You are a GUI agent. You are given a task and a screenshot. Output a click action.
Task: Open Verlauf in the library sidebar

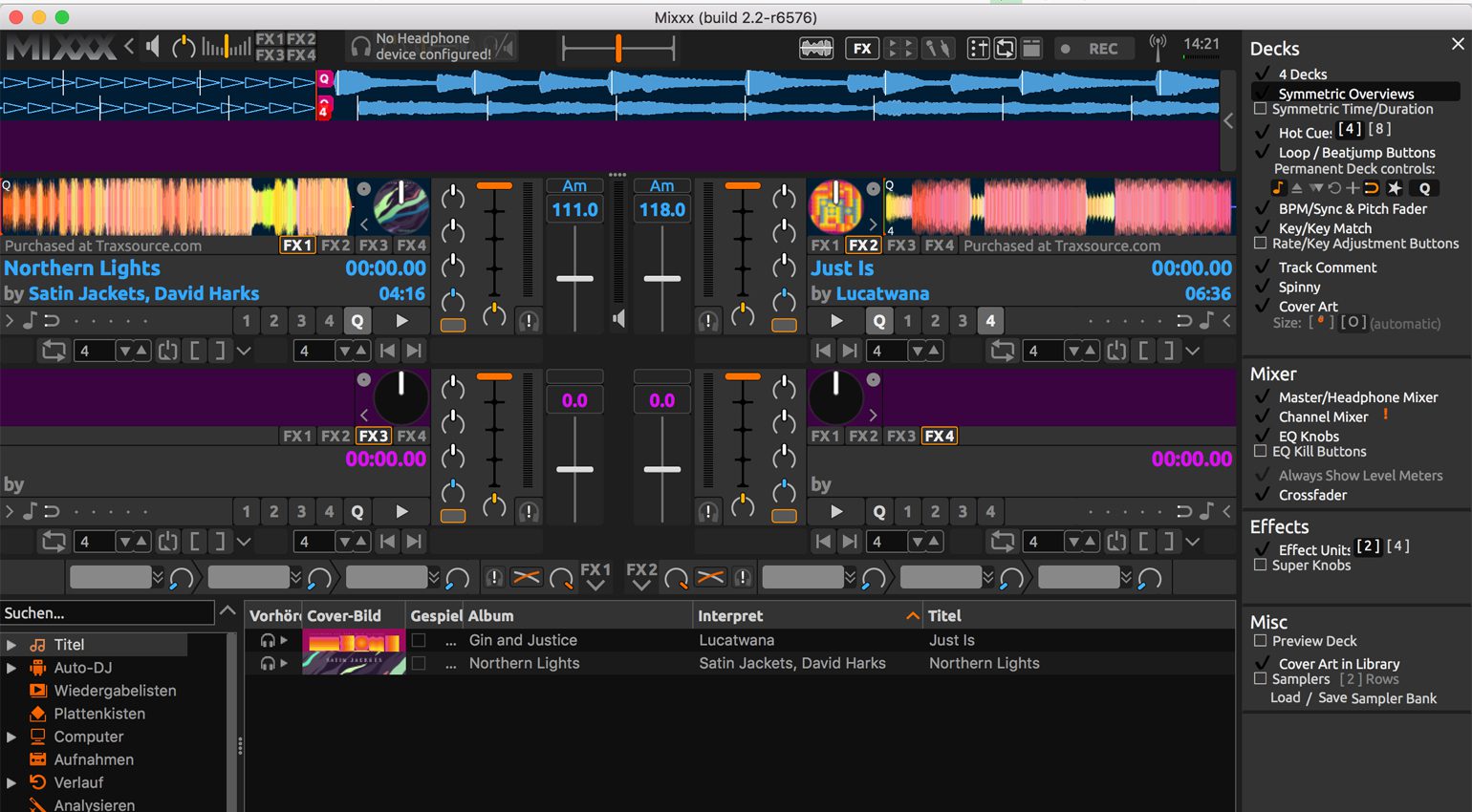[78, 782]
